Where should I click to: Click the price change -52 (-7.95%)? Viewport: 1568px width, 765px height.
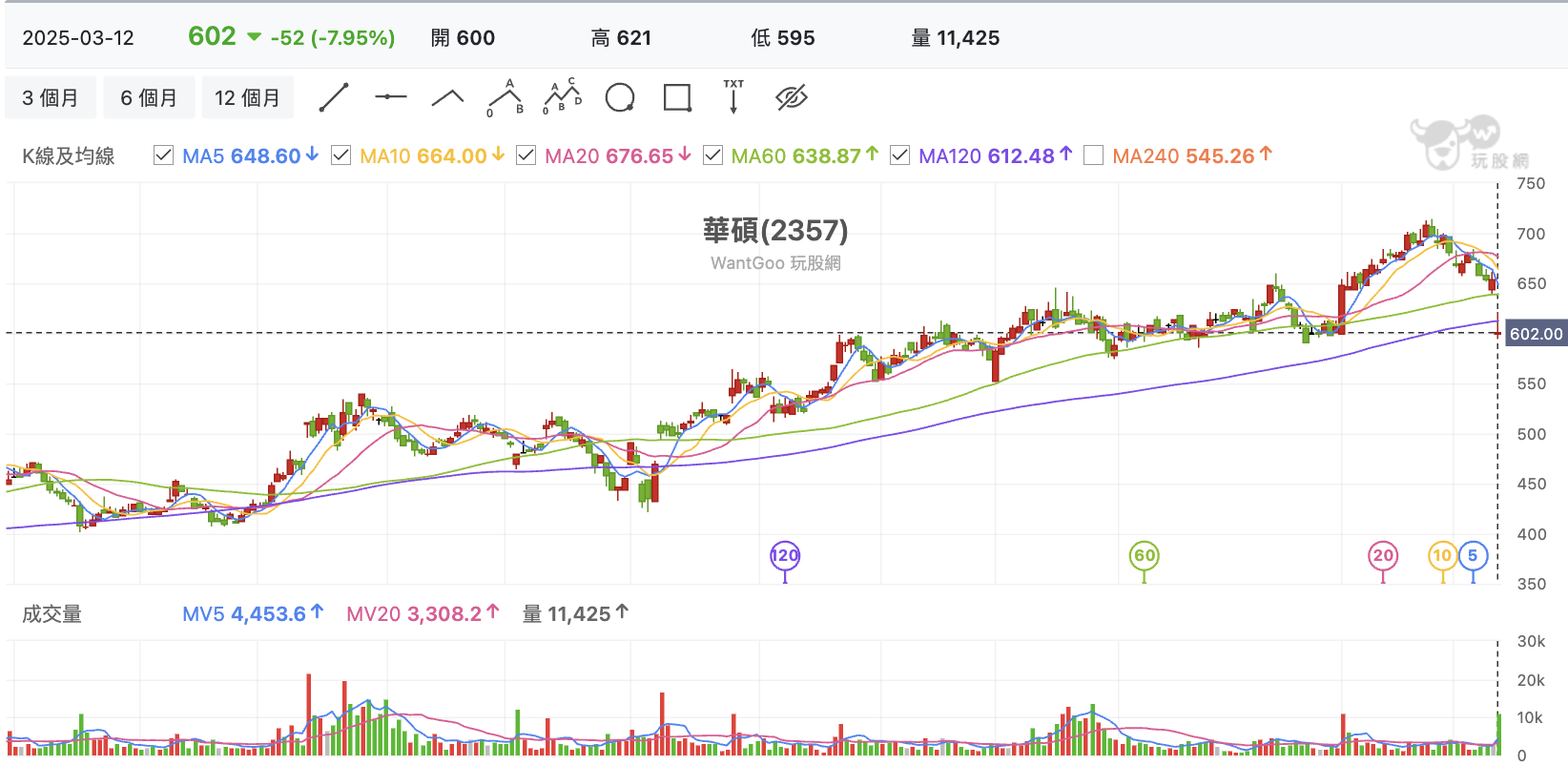pyautogui.click(x=333, y=38)
